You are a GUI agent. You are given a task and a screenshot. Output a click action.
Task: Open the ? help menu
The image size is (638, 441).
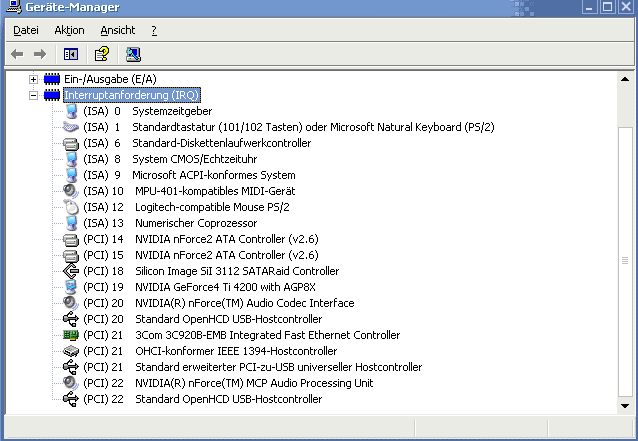click(x=154, y=30)
